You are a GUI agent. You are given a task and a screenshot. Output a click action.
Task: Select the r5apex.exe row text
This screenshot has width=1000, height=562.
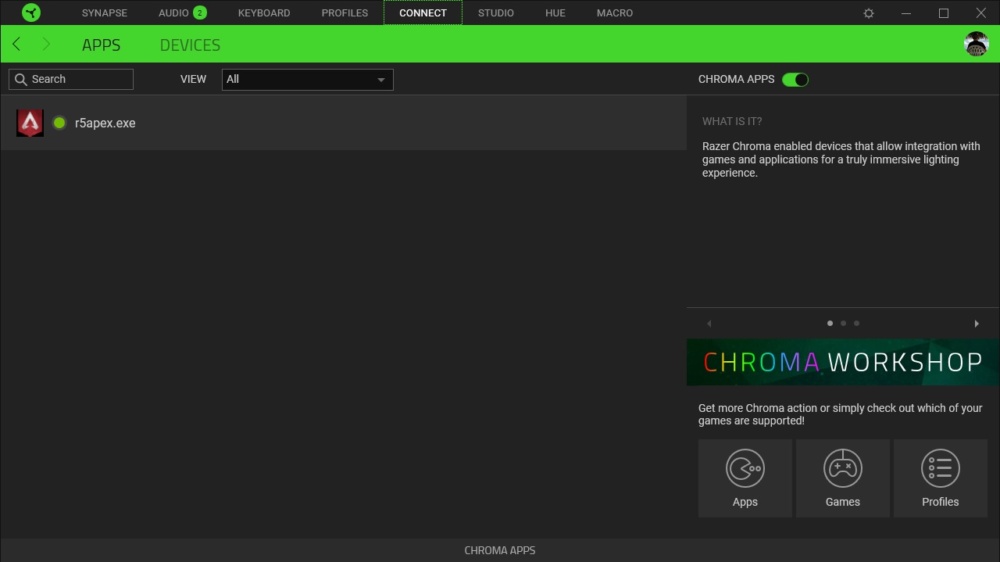pos(105,122)
